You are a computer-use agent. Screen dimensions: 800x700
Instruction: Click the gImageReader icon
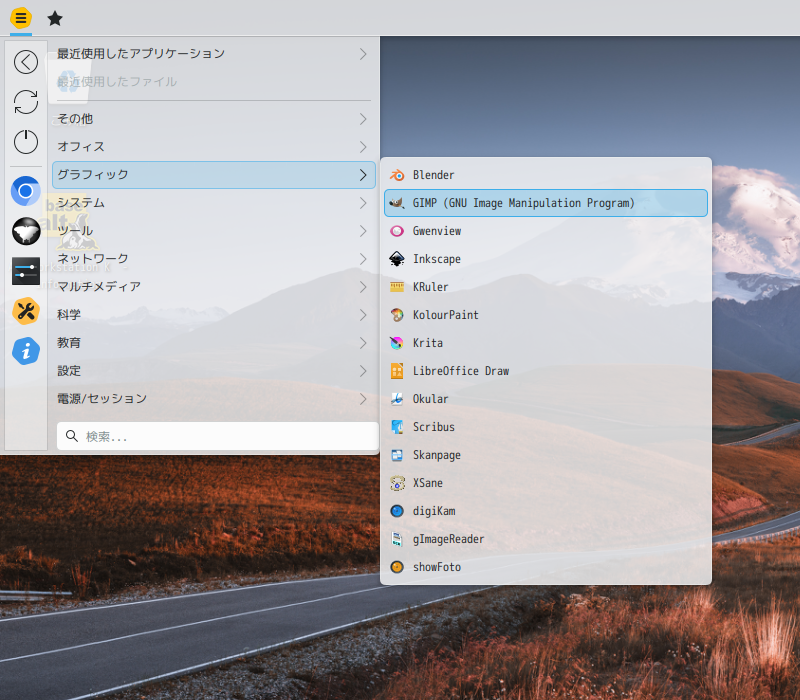click(397, 539)
